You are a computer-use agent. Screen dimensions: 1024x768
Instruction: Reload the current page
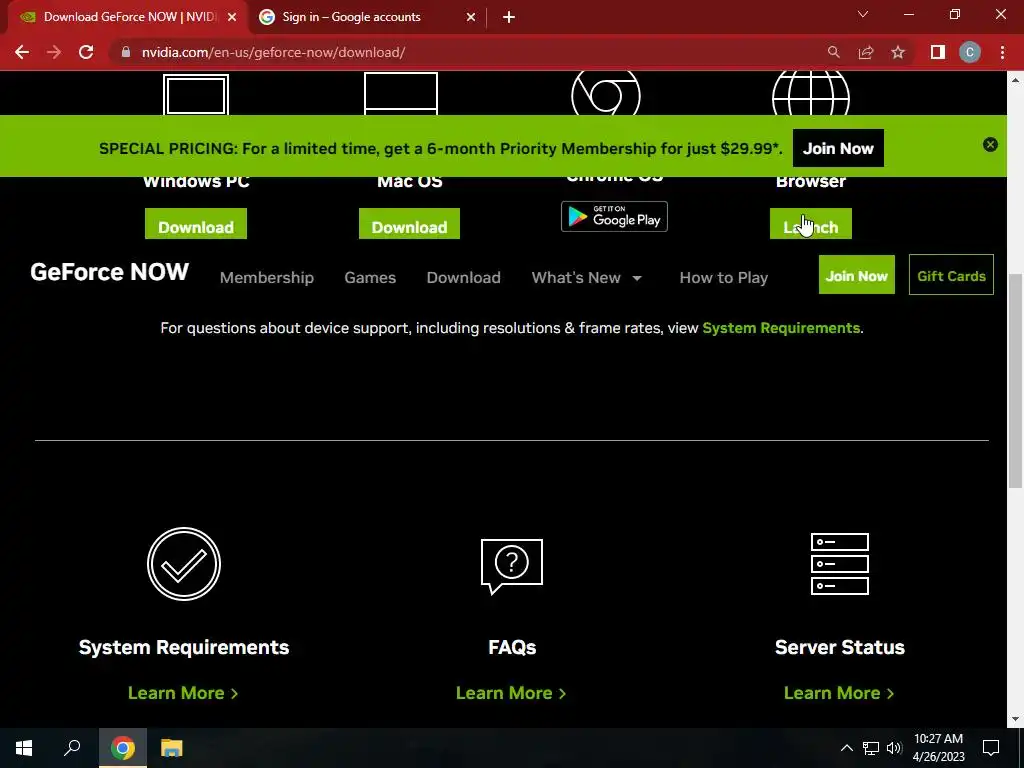[86, 52]
